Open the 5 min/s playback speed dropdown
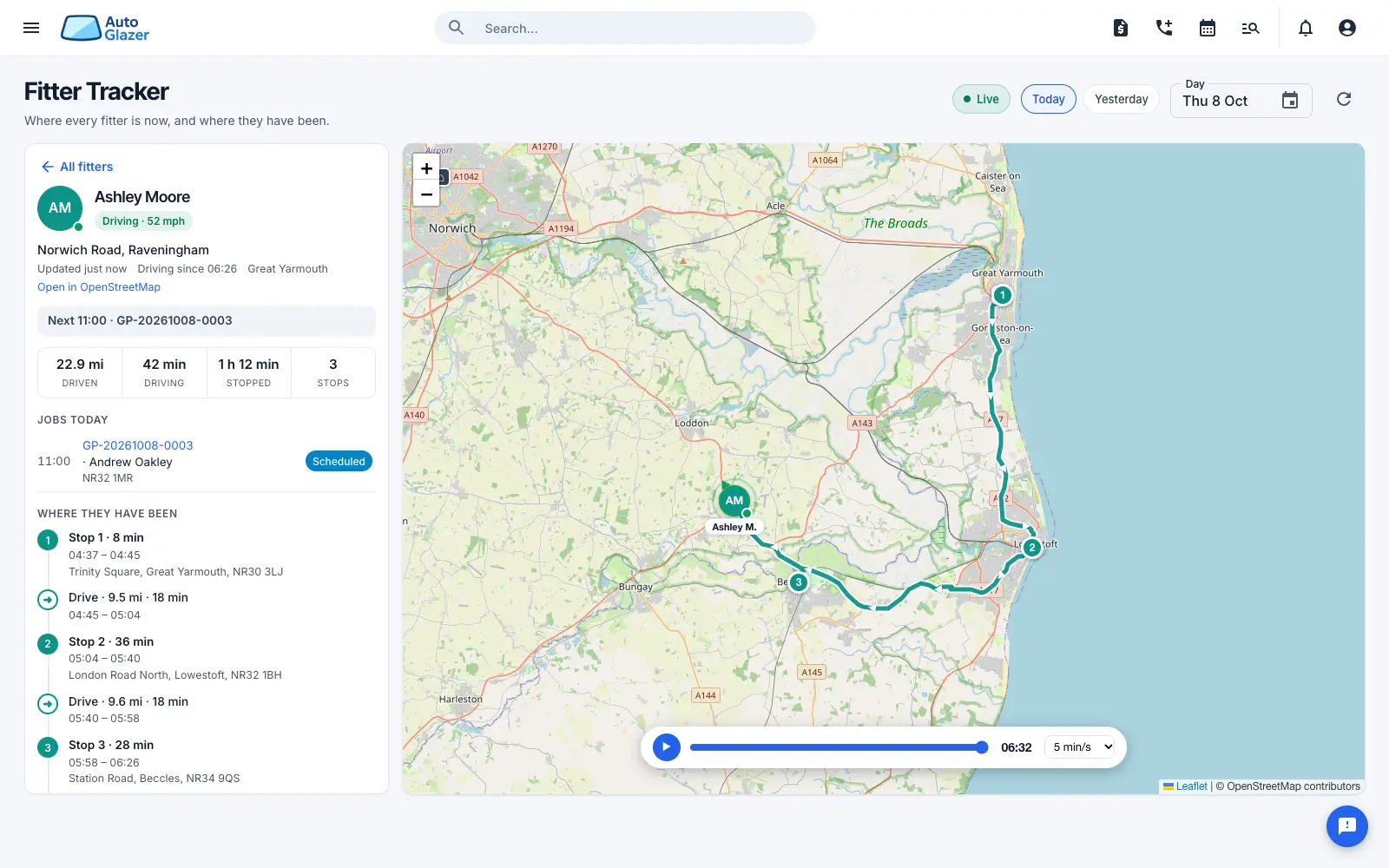This screenshot has height=868, width=1389. [1082, 746]
